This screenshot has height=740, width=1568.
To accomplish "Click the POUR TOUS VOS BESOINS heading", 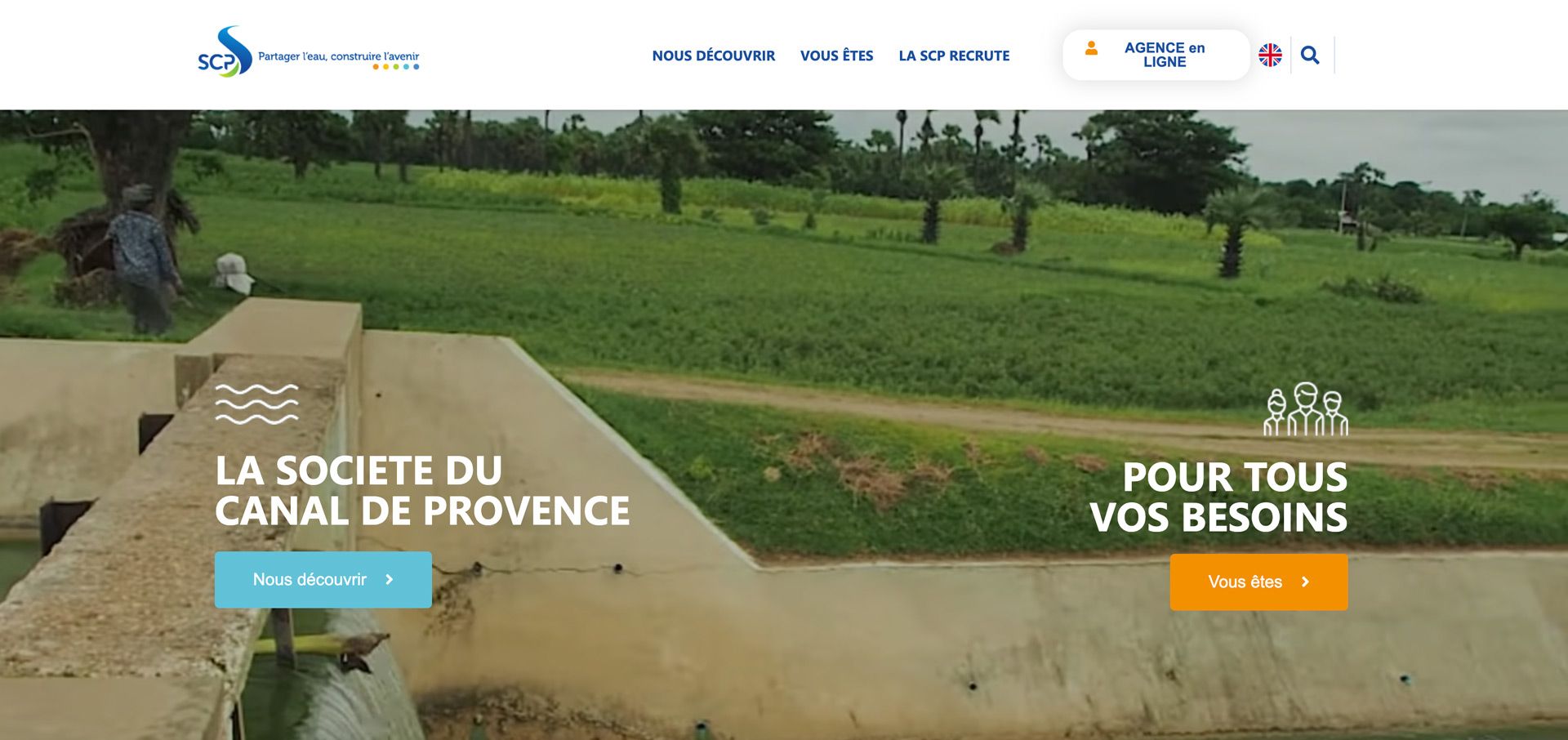I will (x=1218, y=497).
